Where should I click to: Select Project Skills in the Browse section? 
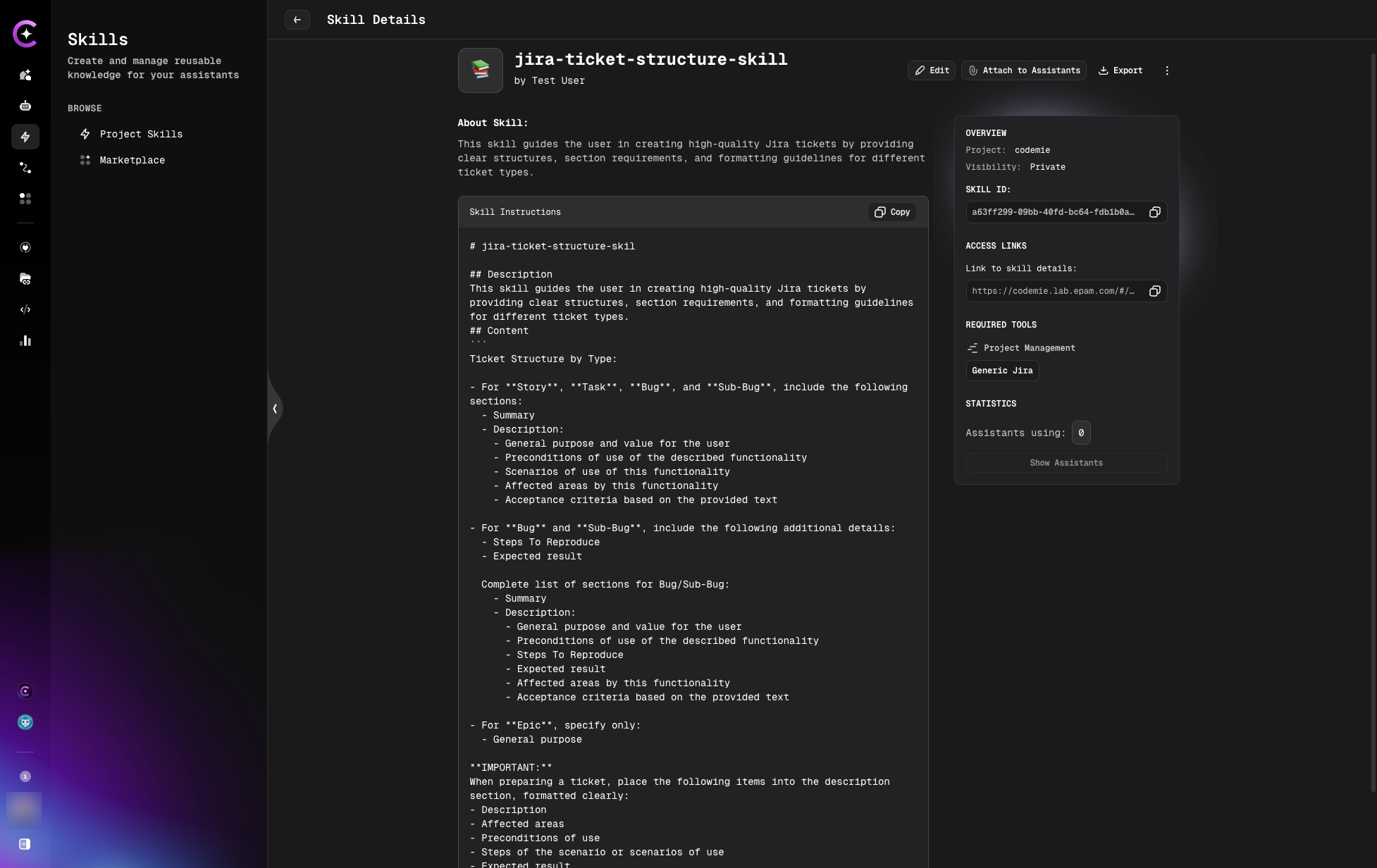click(x=141, y=134)
